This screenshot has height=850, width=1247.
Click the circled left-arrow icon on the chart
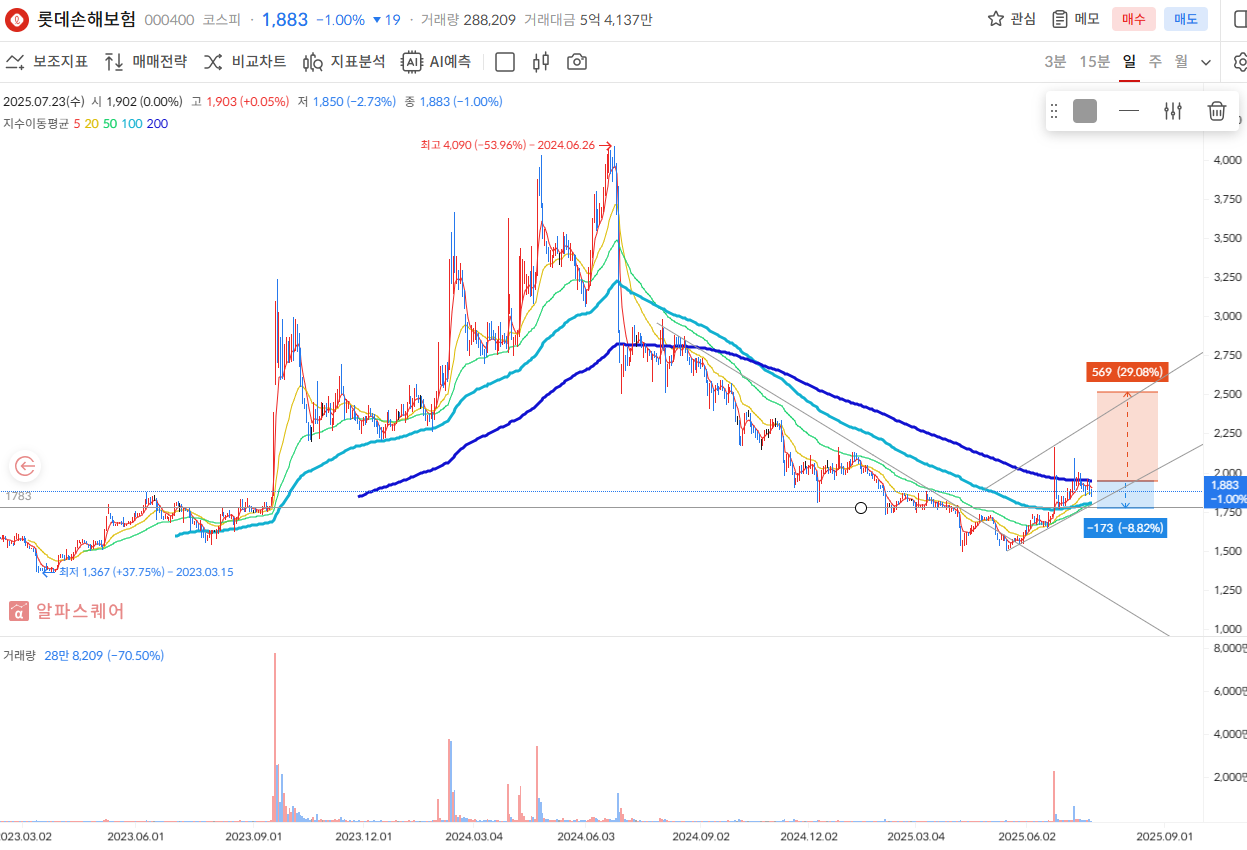click(25, 465)
